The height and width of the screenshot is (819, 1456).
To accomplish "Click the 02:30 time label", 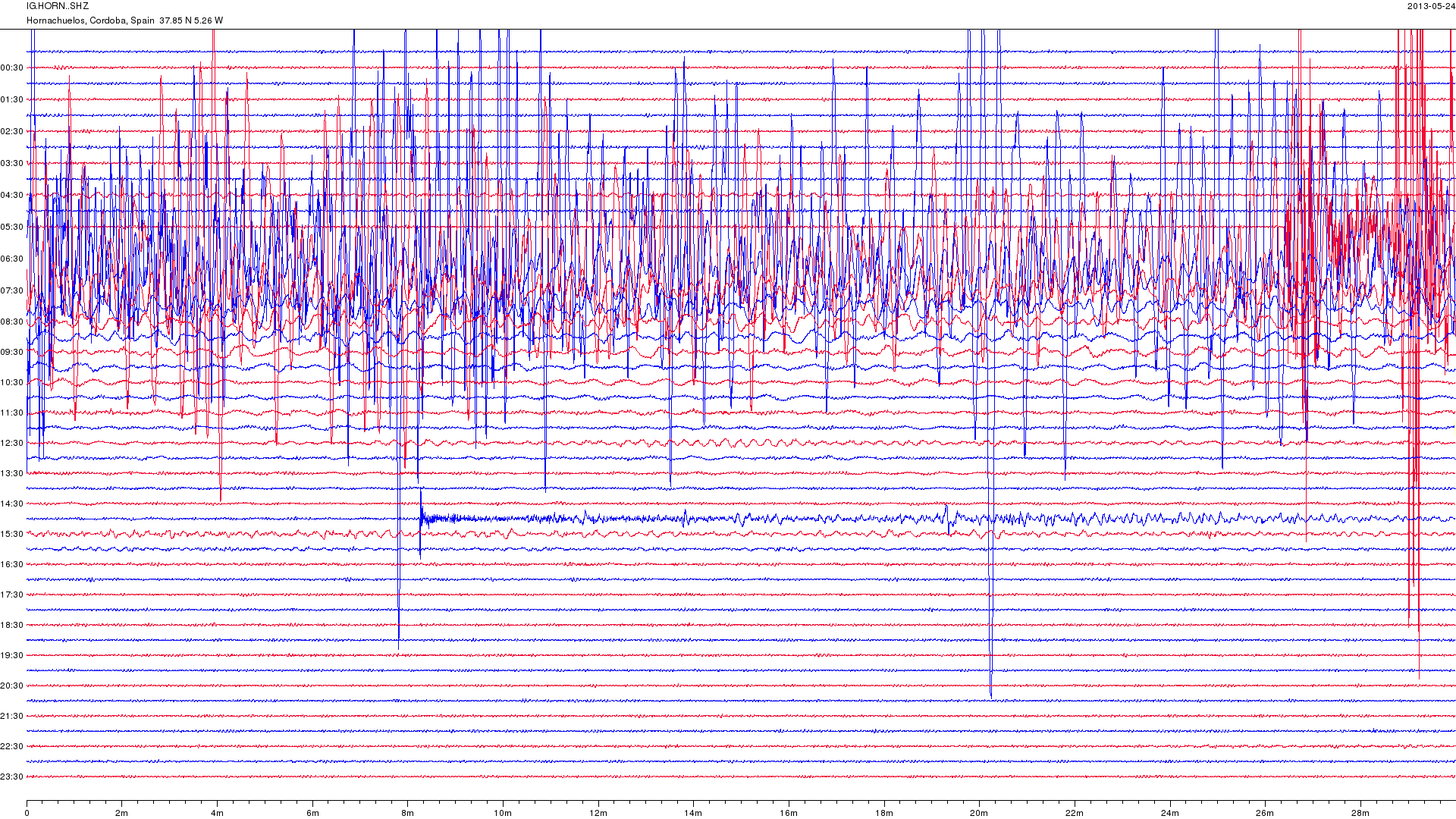I will tap(12, 132).
